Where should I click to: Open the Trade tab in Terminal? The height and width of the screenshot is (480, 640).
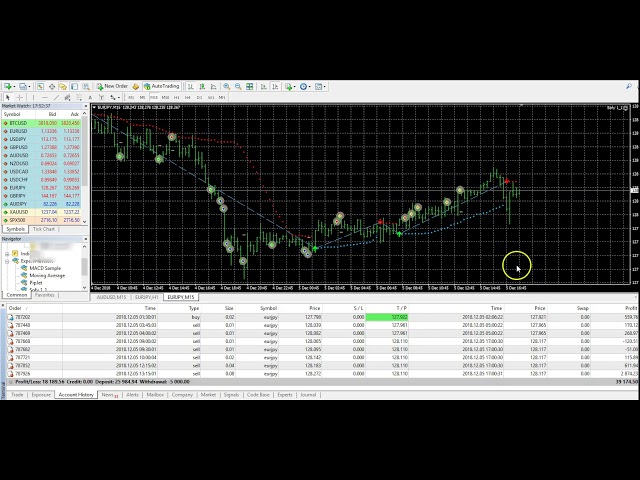[x=17, y=394]
